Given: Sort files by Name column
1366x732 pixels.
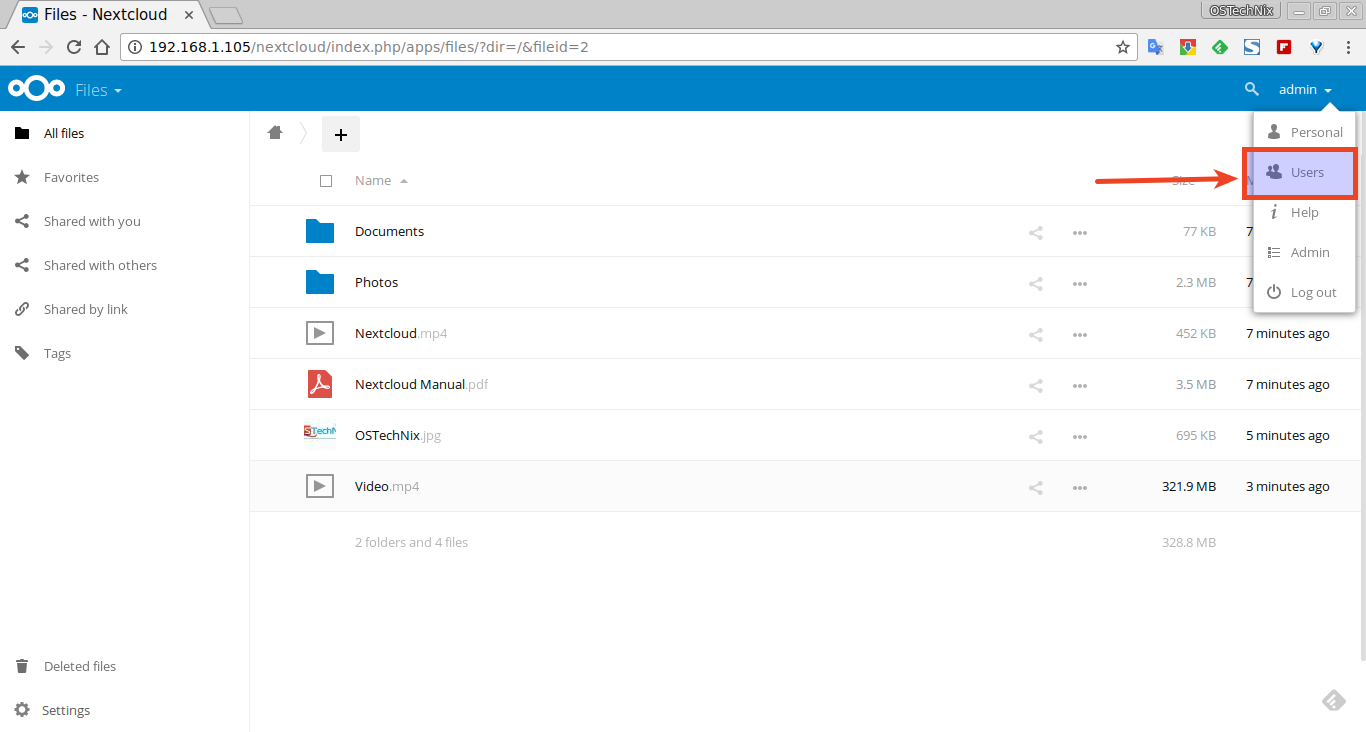Looking at the screenshot, I should point(373,181).
